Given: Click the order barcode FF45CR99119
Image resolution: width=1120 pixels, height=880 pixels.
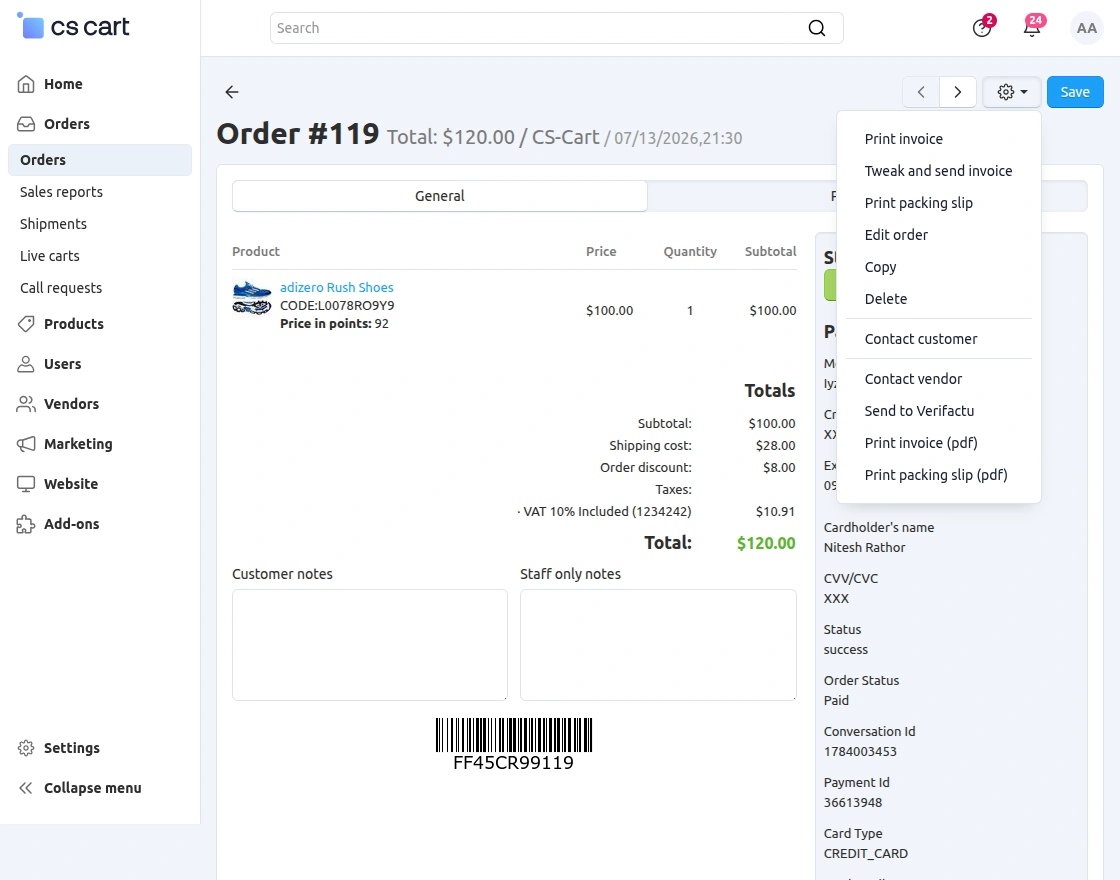Looking at the screenshot, I should coord(514,744).
